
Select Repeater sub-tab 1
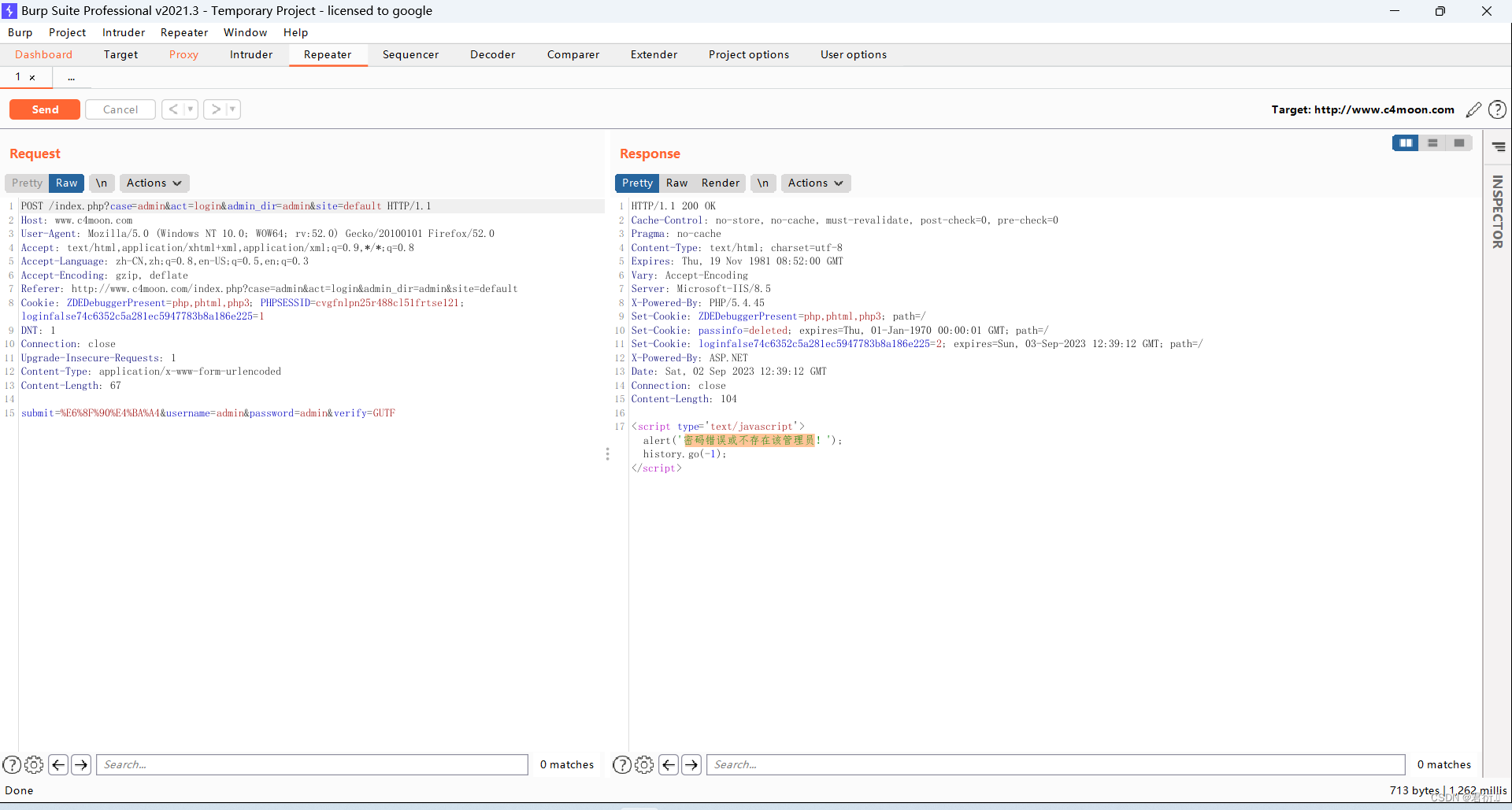pyautogui.click(x=18, y=77)
